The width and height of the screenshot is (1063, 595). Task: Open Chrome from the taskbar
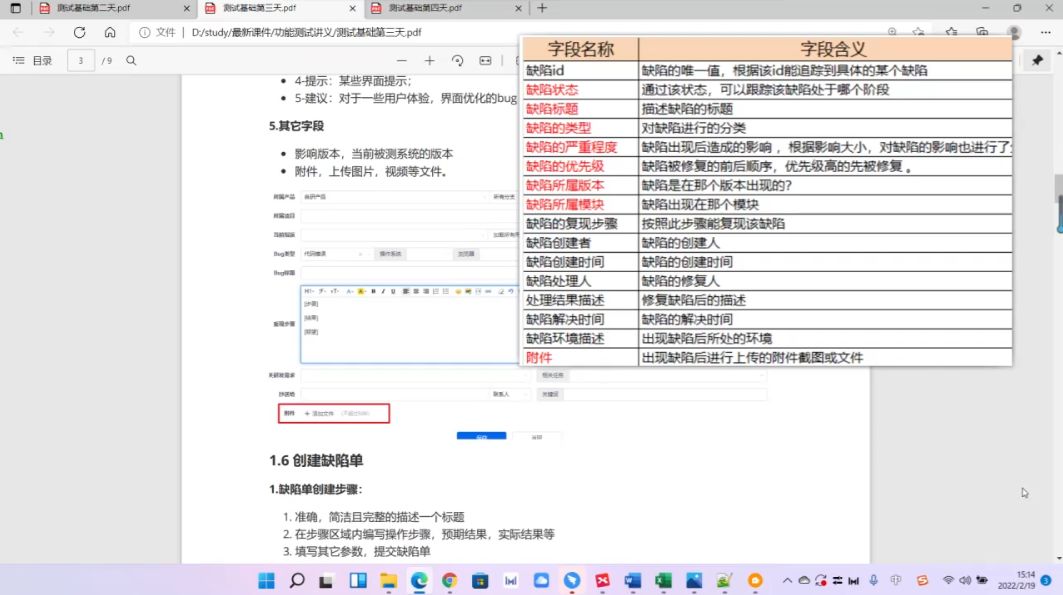(449, 580)
